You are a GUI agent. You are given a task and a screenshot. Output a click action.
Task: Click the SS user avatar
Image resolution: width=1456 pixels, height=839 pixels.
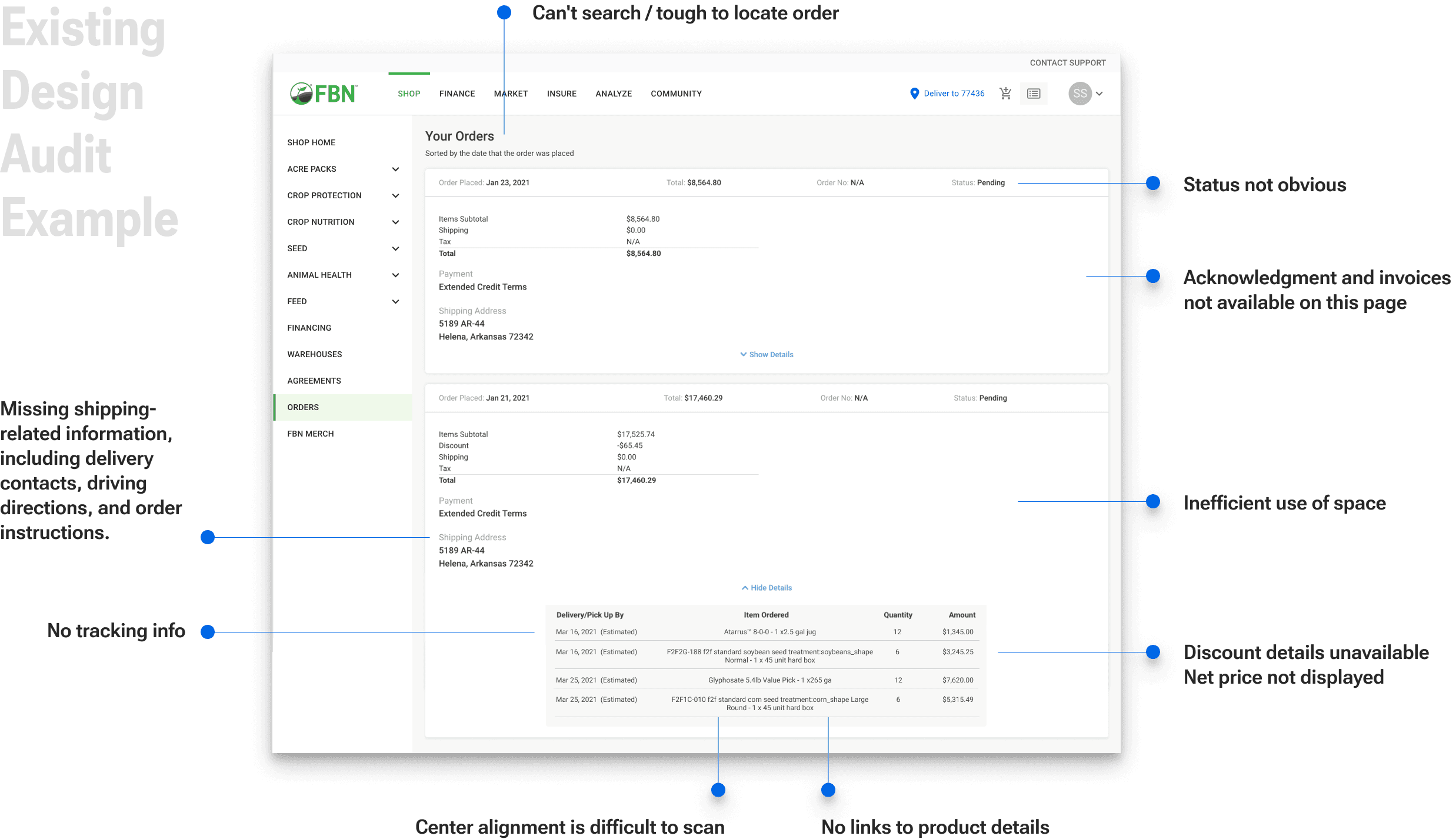(x=1079, y=94)
